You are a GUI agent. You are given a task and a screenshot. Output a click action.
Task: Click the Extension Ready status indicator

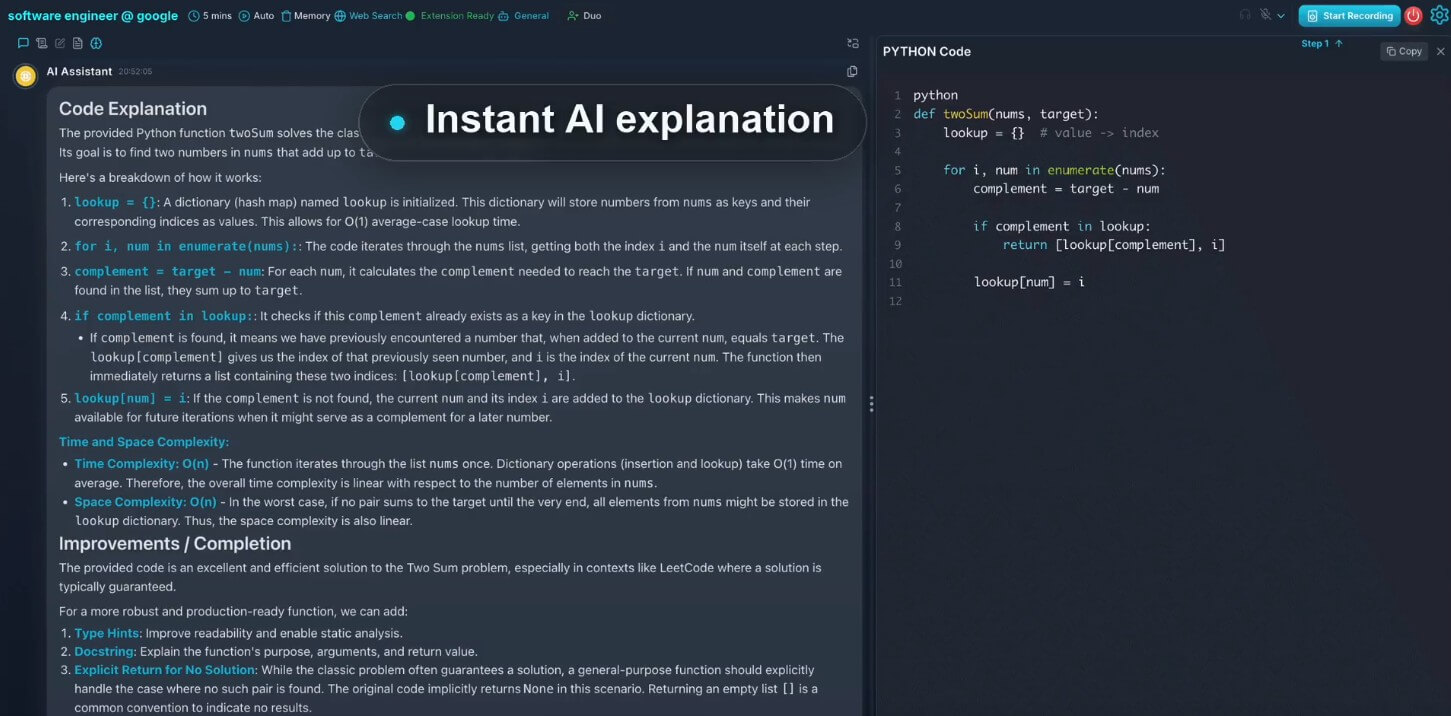click(x=449, y=16)
